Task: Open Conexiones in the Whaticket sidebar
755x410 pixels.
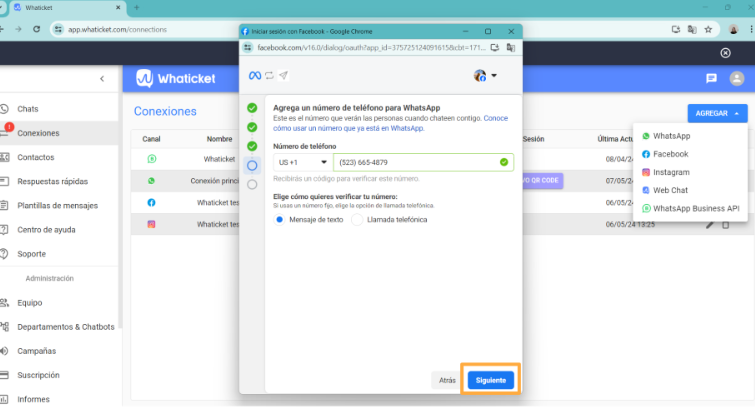Action: [x=38, y=133]
